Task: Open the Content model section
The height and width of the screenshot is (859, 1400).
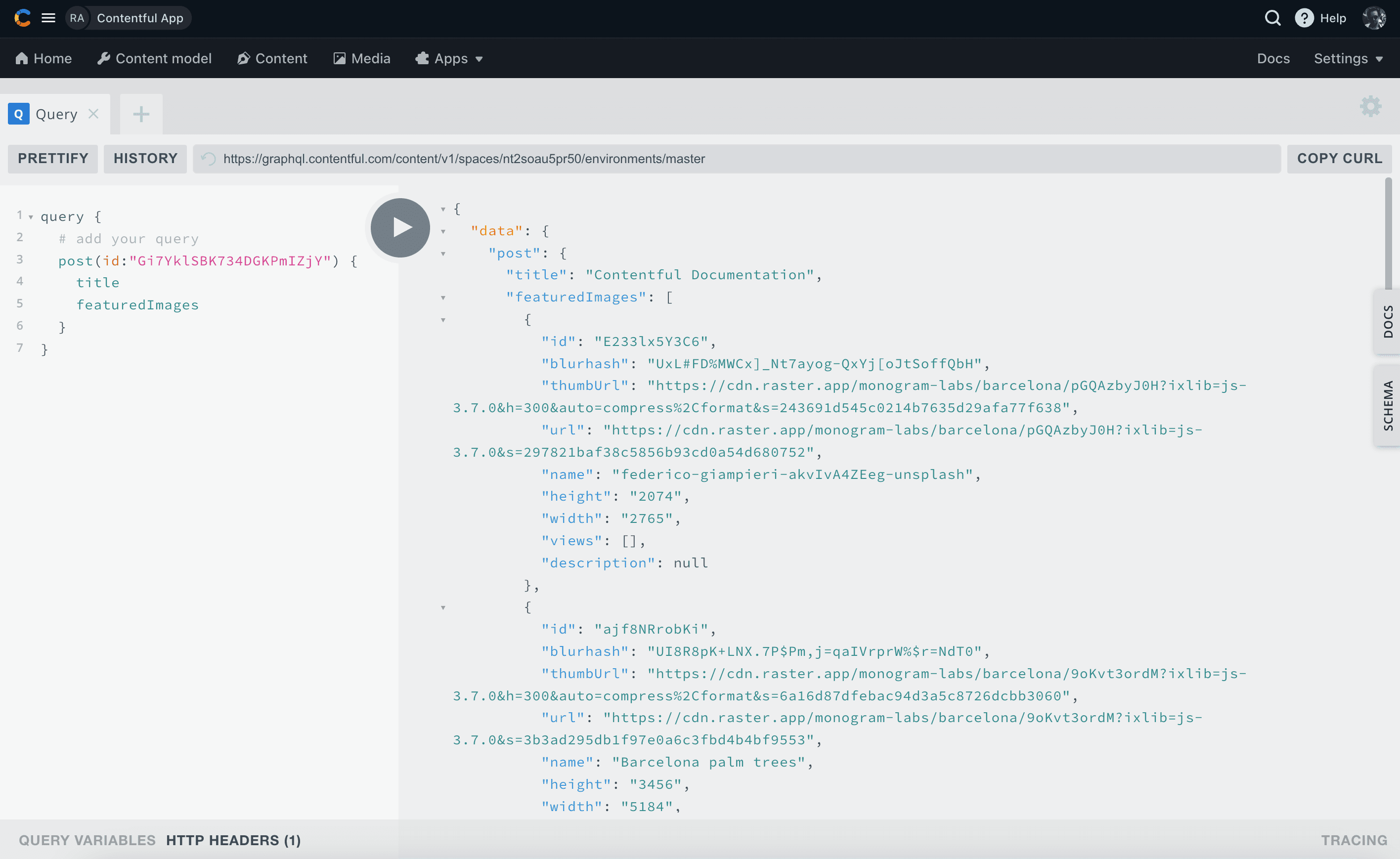Action: pos(155,58)
